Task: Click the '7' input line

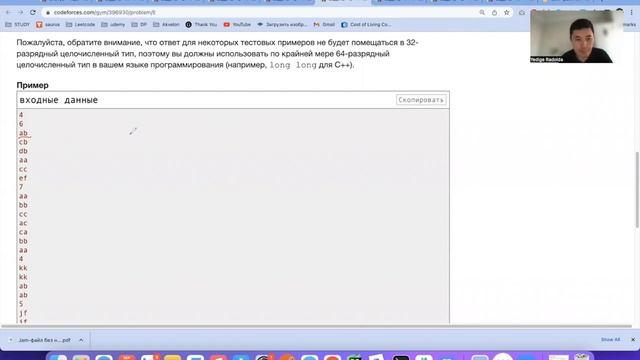Action: pos(21,187)
